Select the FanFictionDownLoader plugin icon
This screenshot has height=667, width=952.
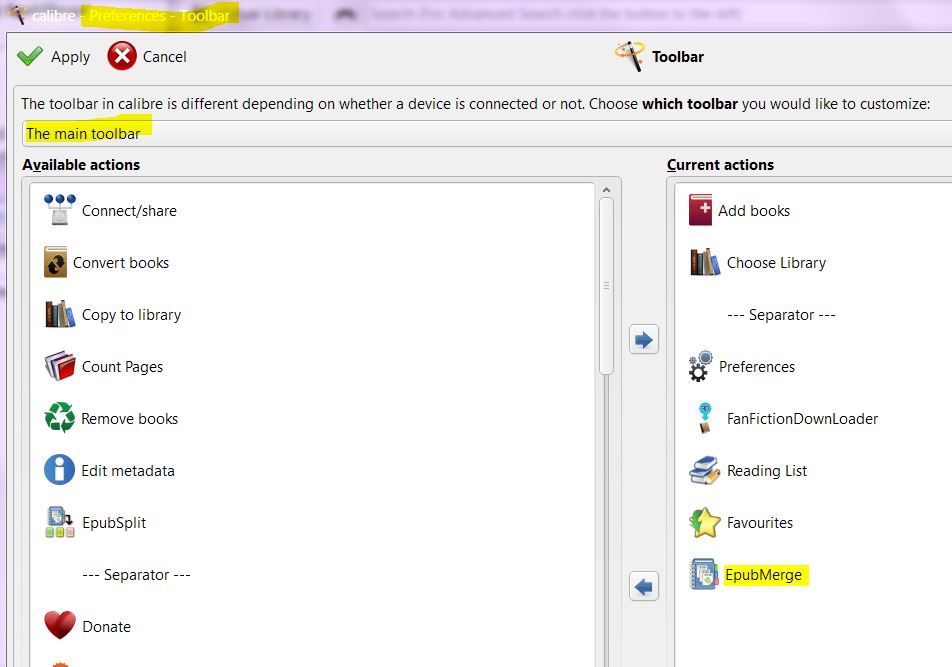(704, 418)
